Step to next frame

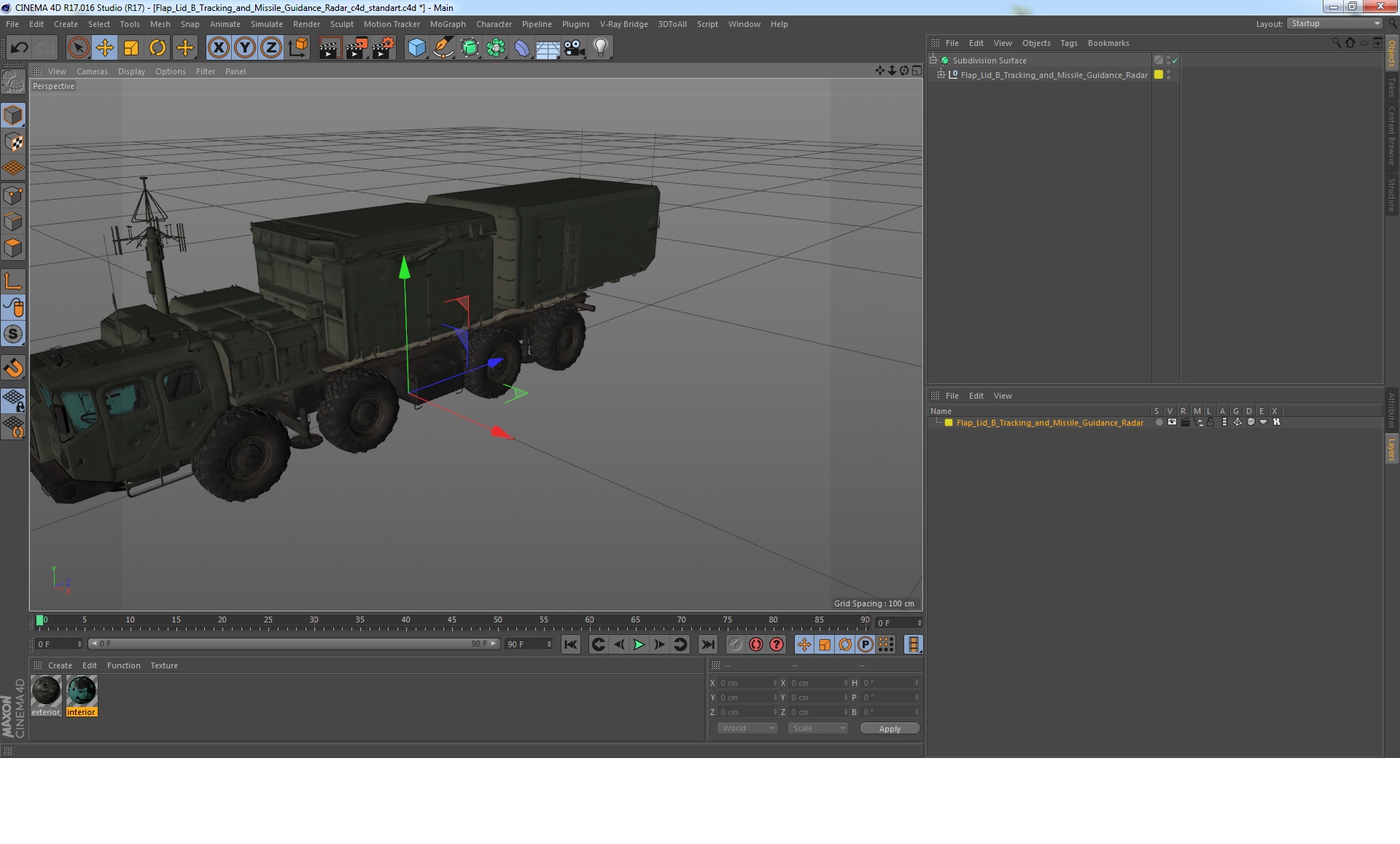click(x=659, y=644)
